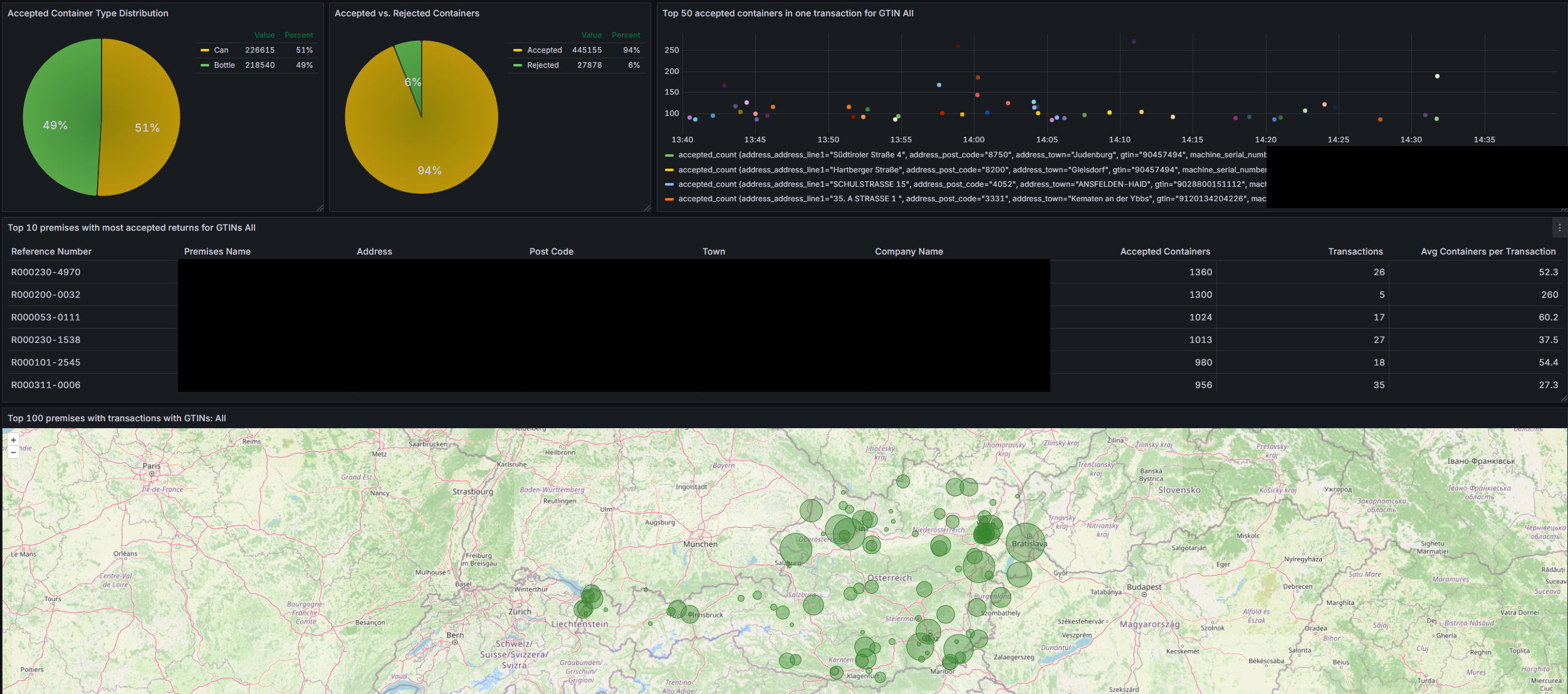
Task: Sort table by Premises Name column
Action: (x=217, y=251)
